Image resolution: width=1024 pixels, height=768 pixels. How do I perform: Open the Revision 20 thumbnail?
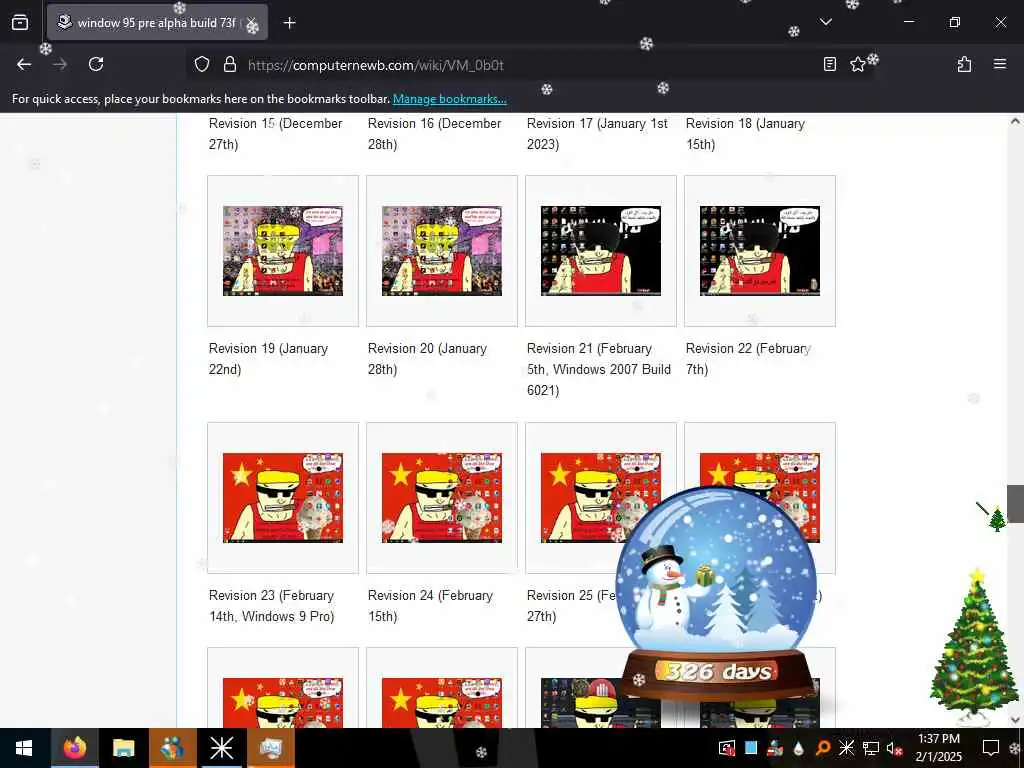(x=441, y=251)
